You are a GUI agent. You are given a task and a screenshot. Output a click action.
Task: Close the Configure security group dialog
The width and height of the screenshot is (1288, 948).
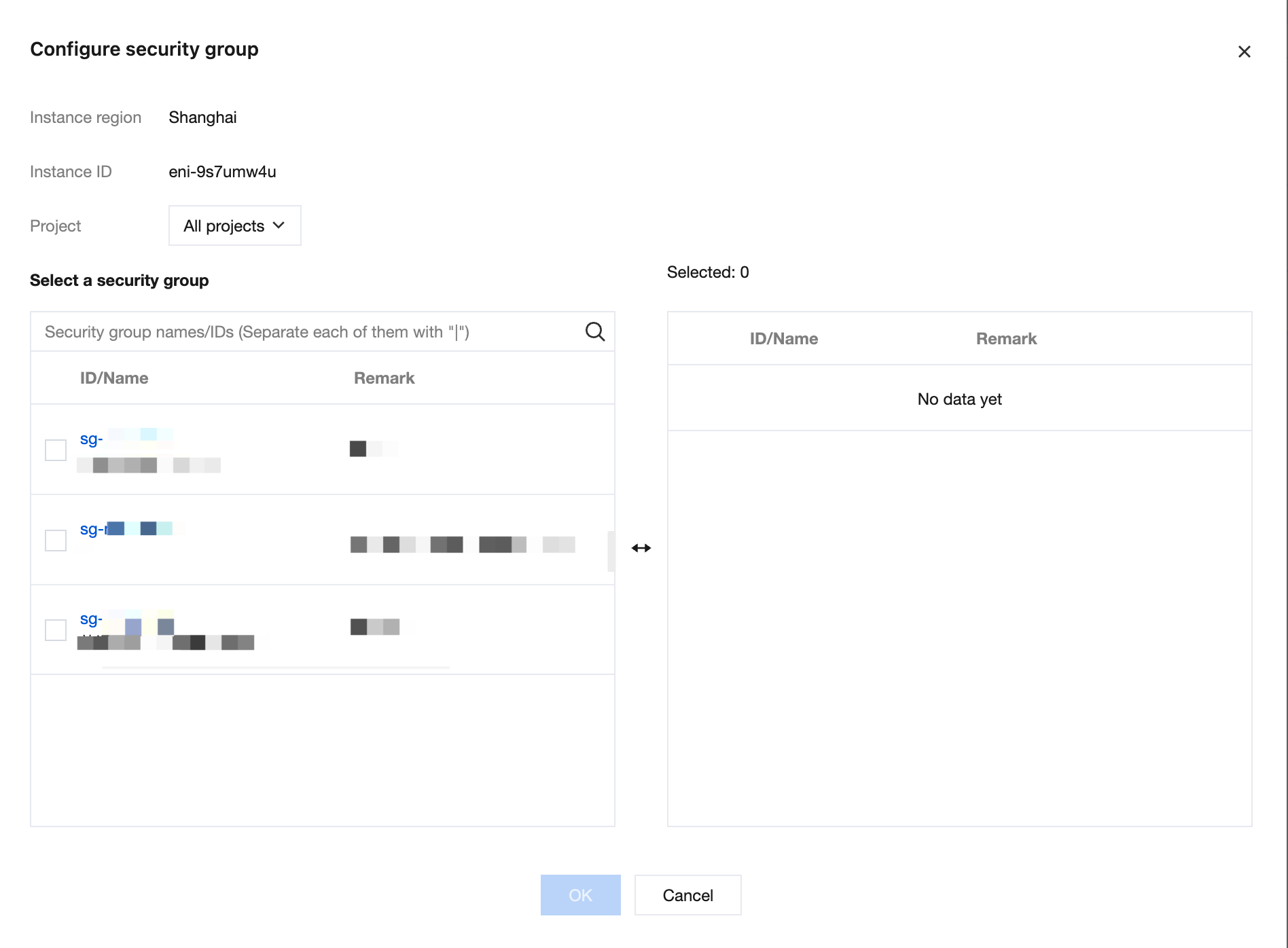point(1244,52)
